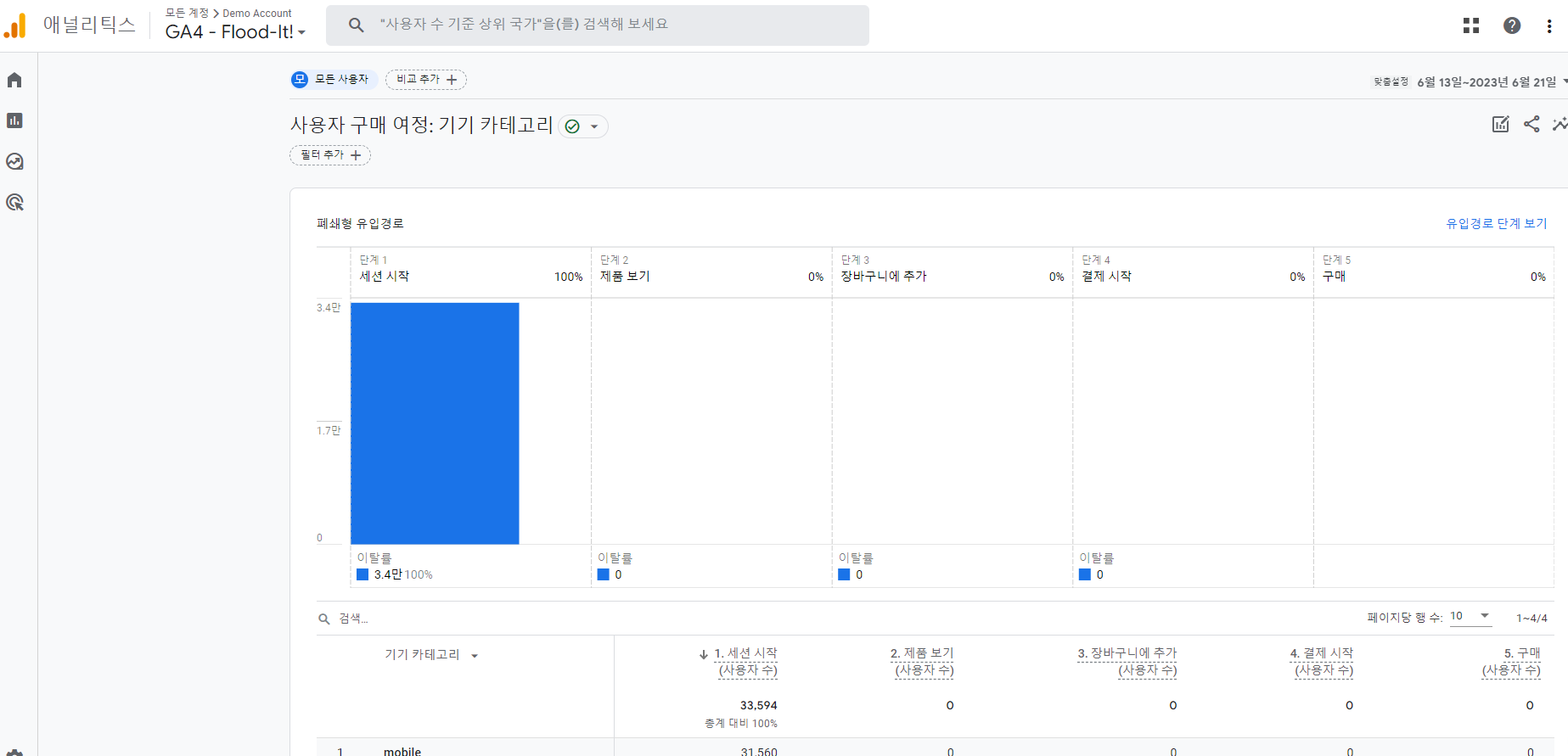Image resolution: width=1568 pixels, height=756 pixels.
Task: Click the 모든 계정 breadcrumb
Action: click(x=187, y=13)
